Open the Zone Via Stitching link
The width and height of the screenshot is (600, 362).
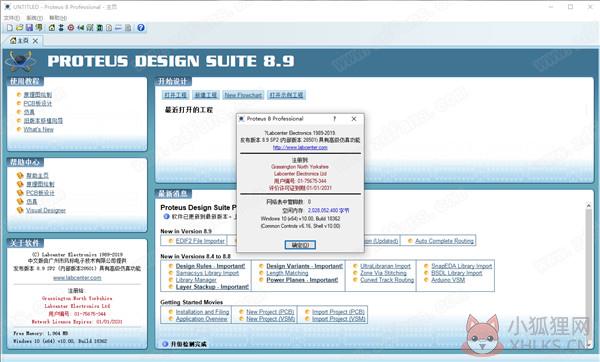click(383, 273)
